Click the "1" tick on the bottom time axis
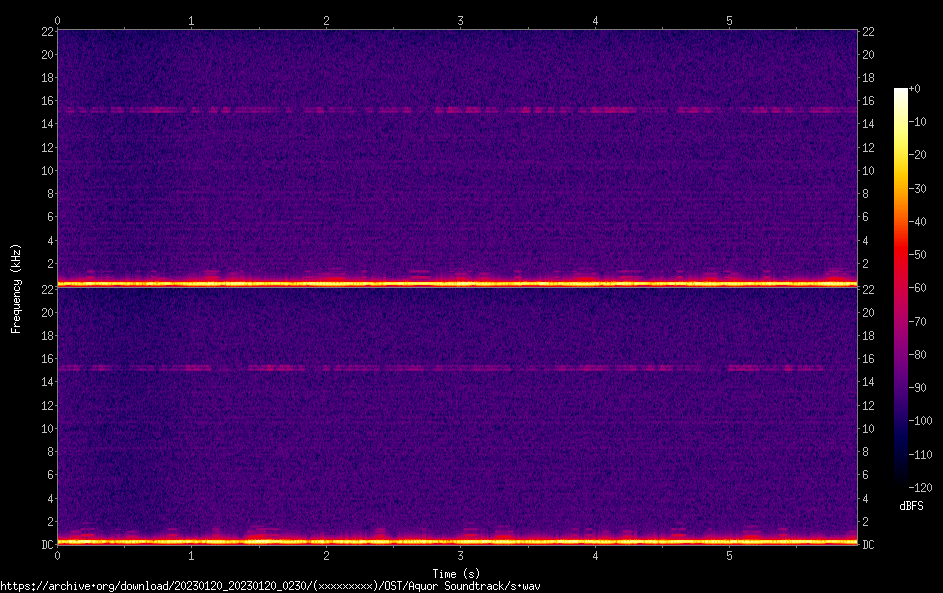Screen dimensions: 943x593 point(191,555)
